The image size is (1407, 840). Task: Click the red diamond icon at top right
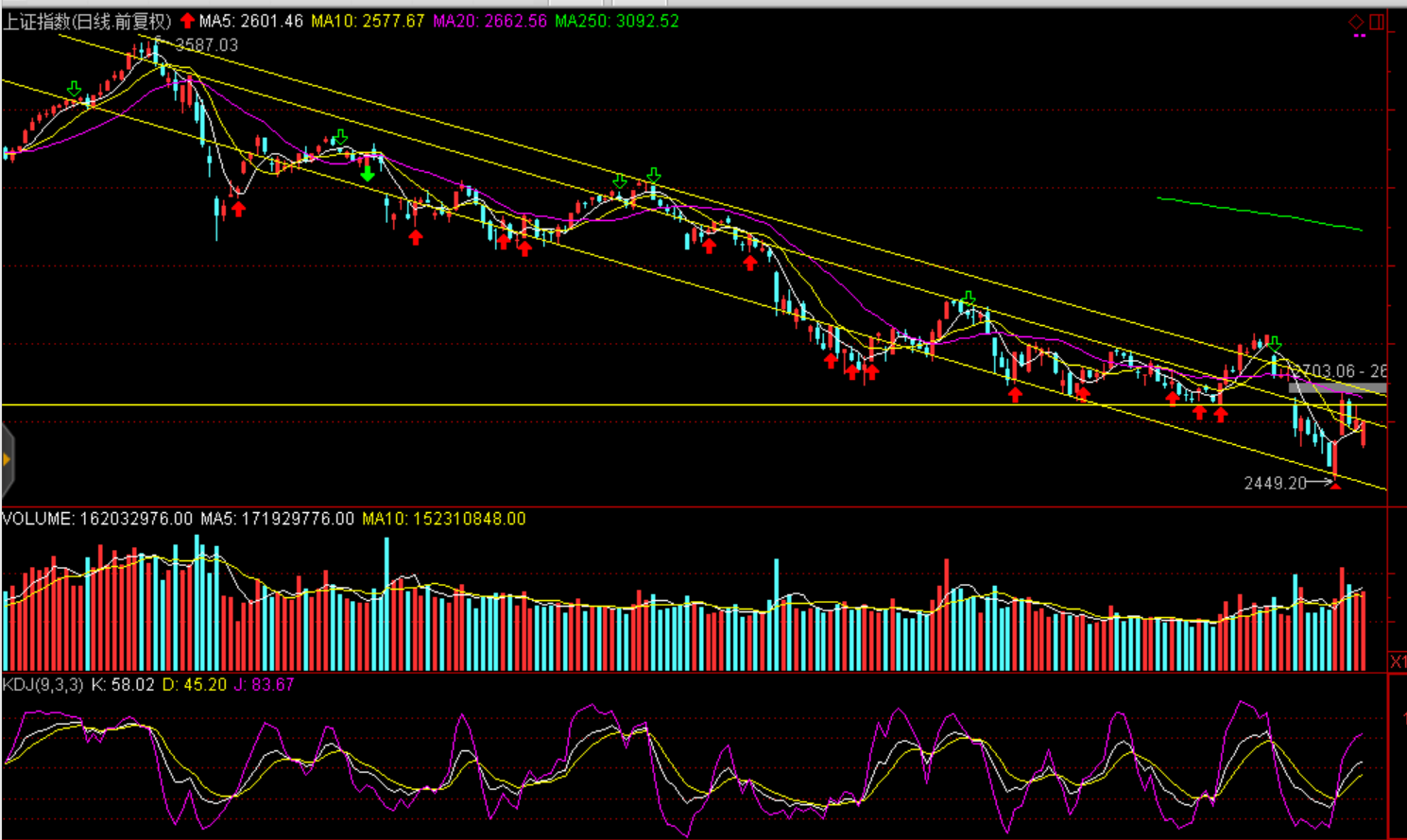click(1356, 22)
